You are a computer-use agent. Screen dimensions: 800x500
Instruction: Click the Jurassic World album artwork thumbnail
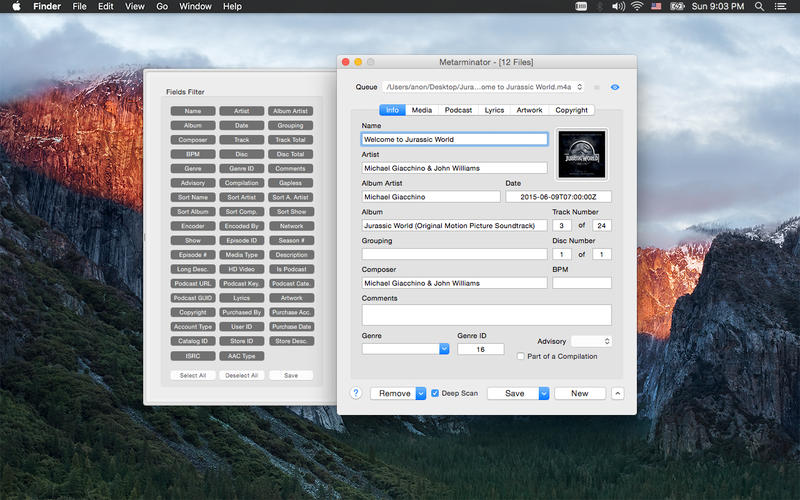[582, 154]
